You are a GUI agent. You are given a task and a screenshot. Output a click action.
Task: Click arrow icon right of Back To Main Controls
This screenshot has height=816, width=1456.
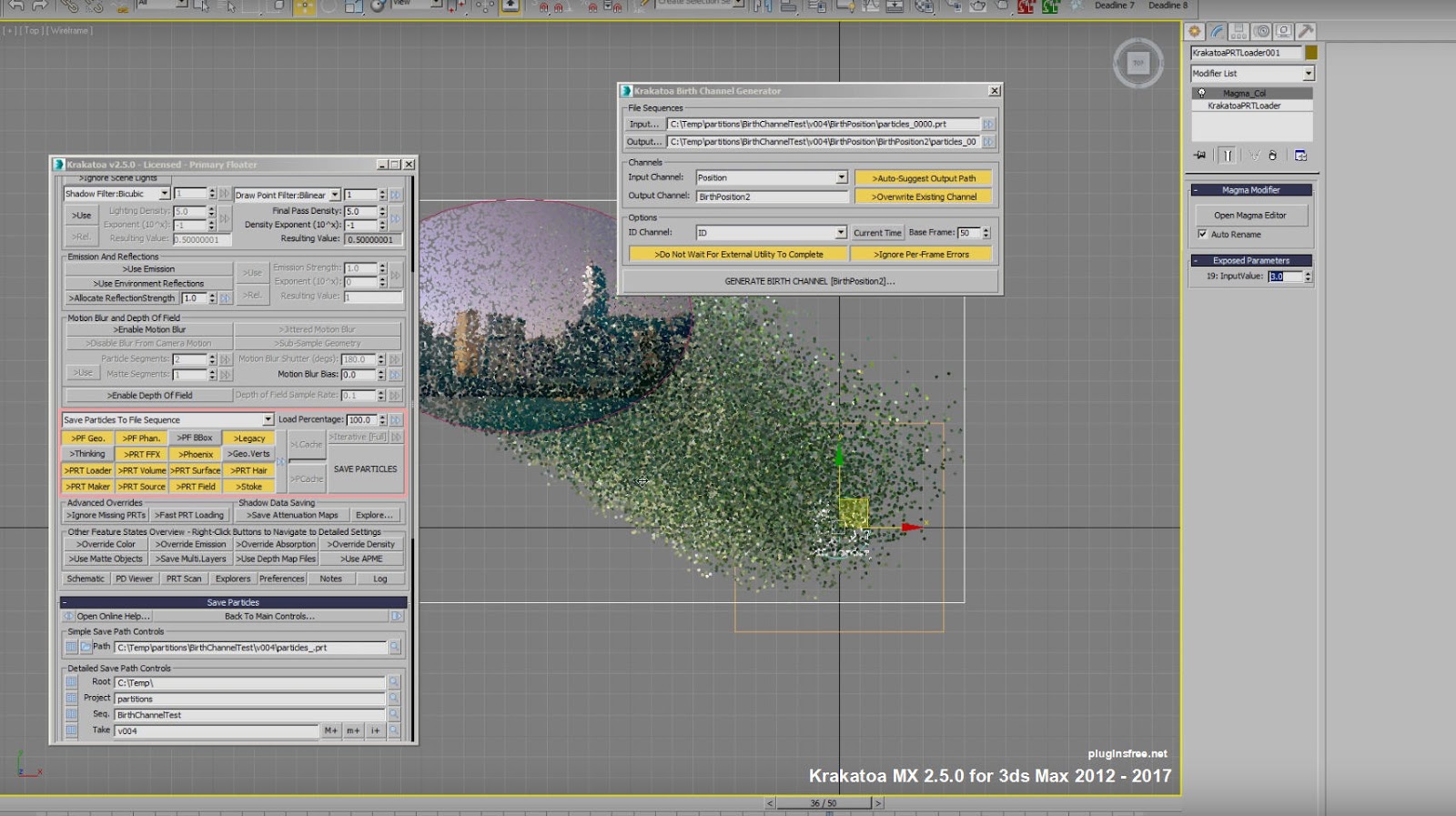(397, 616)
